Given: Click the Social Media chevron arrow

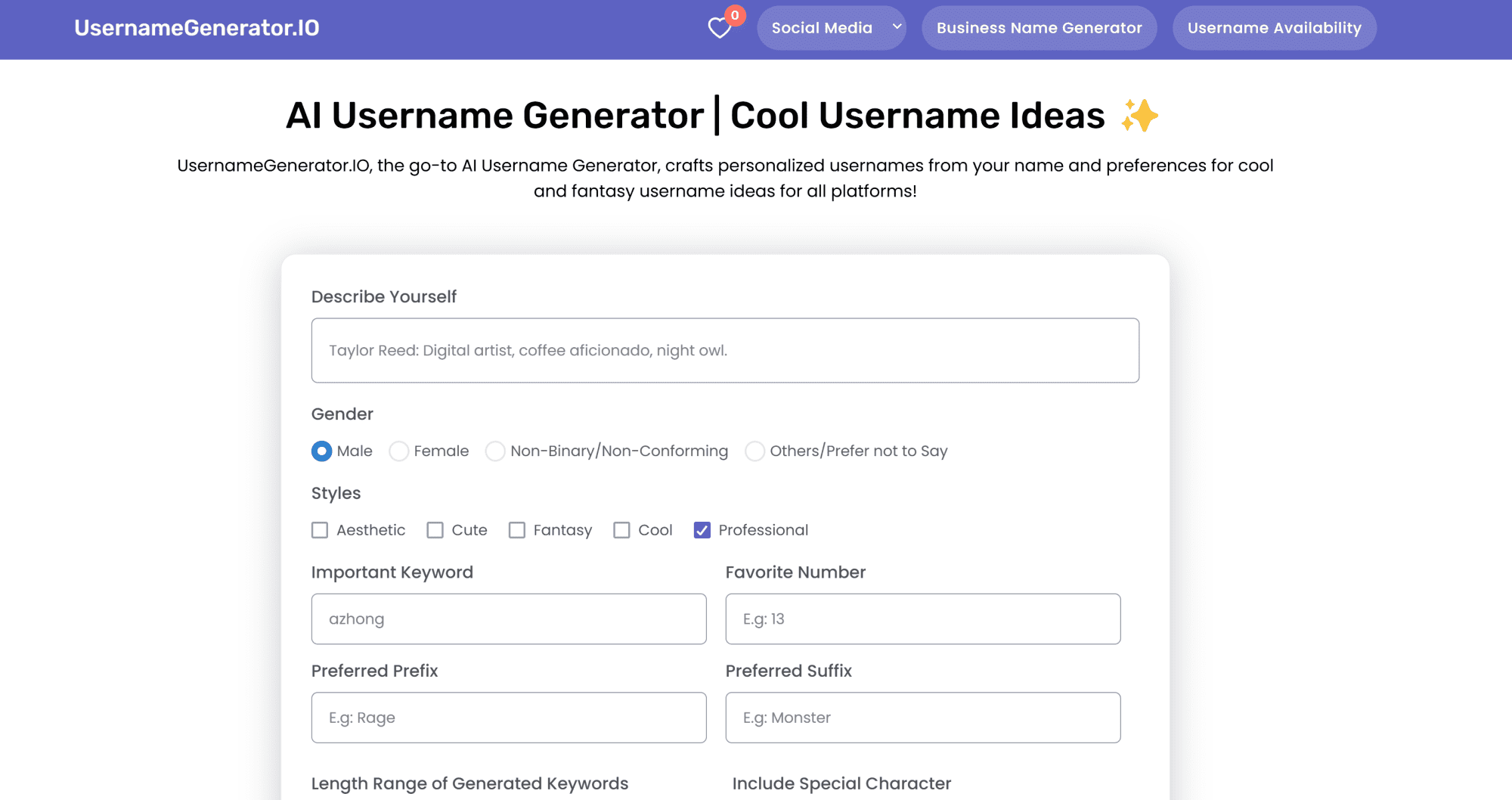Looking at the screenshot, I should (897, 27).
